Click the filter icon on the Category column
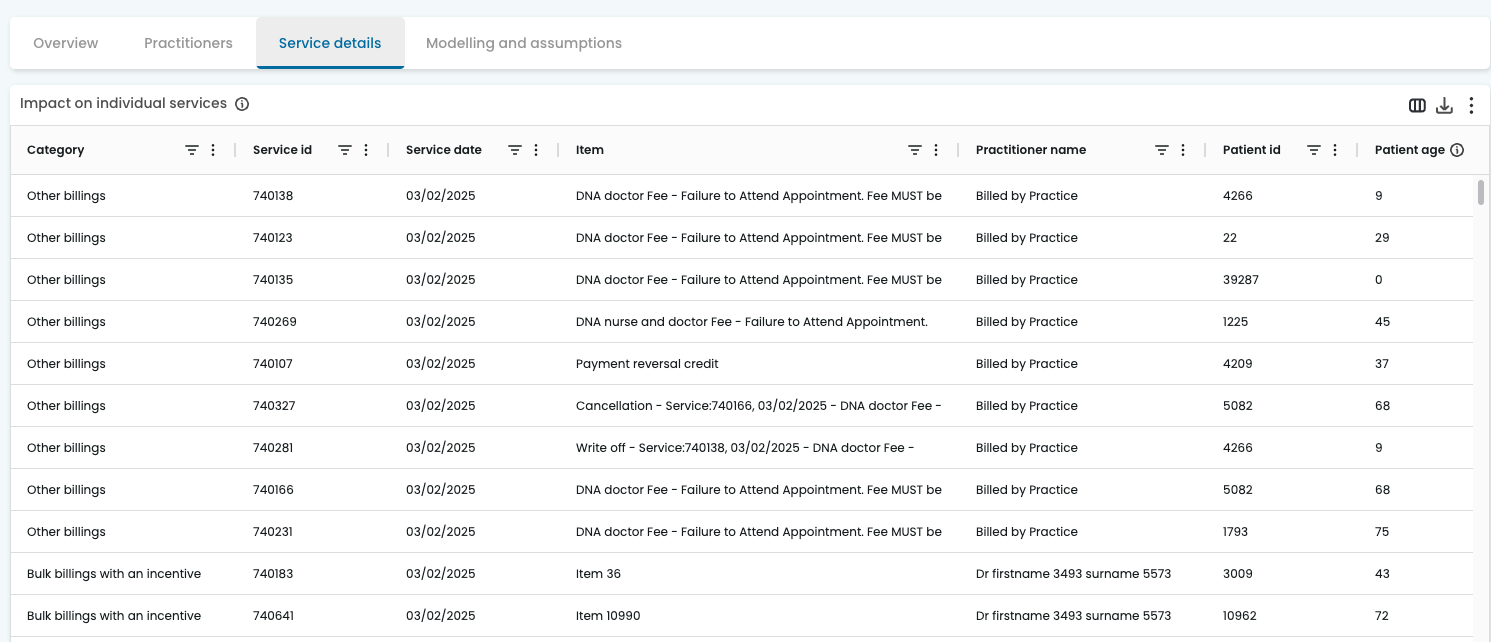The image size is (1491, 642). [x=191, y=149]
